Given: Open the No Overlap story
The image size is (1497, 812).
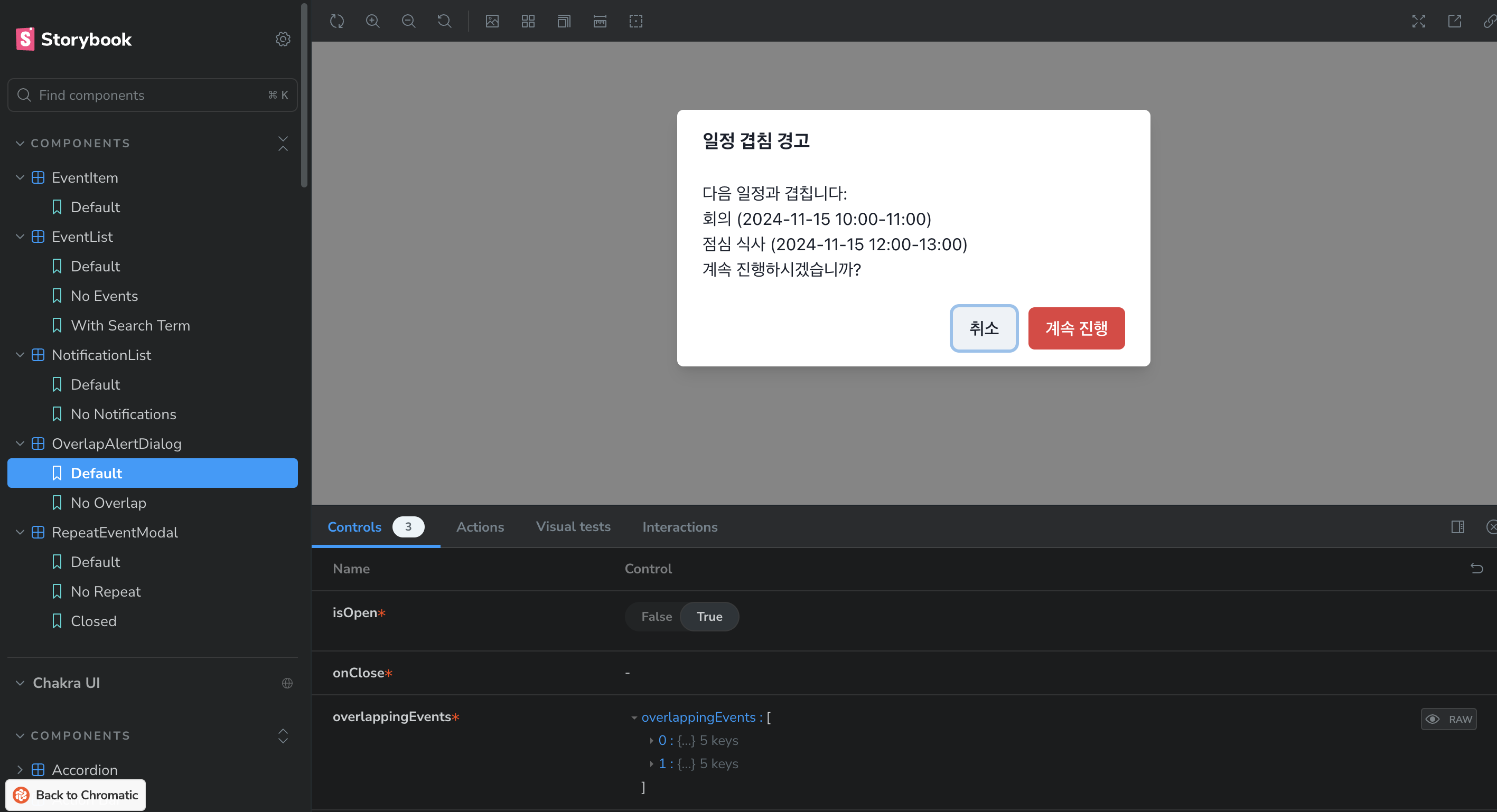Looking at the screenshot, I should (152, 503).
